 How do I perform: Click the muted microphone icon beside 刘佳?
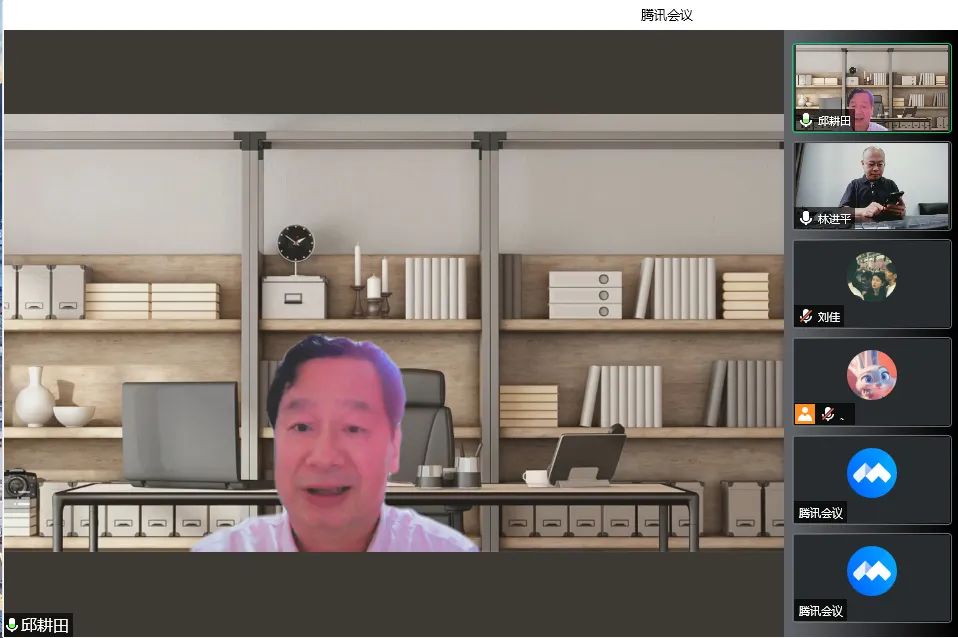[x=806, y=316]
